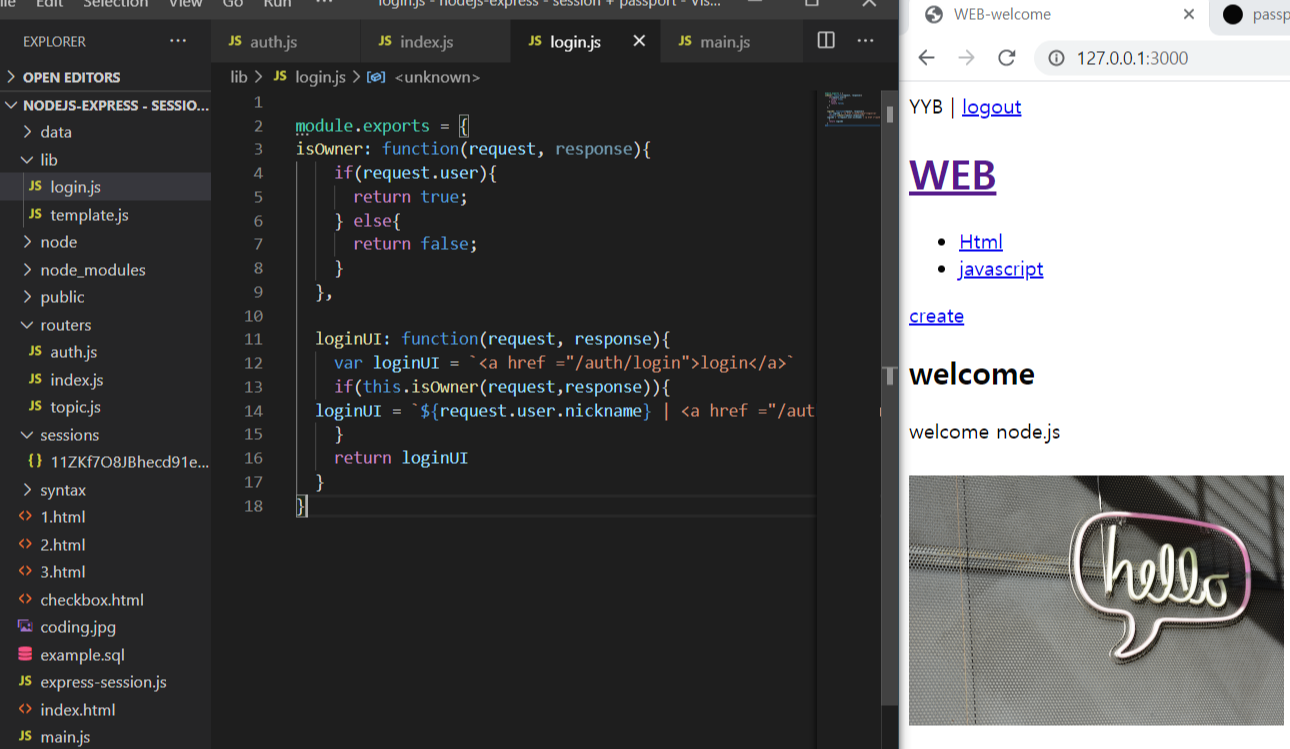Screen dimensions: 1290x749
Task: Open 3.html in explorer
Action: [62, 572]
